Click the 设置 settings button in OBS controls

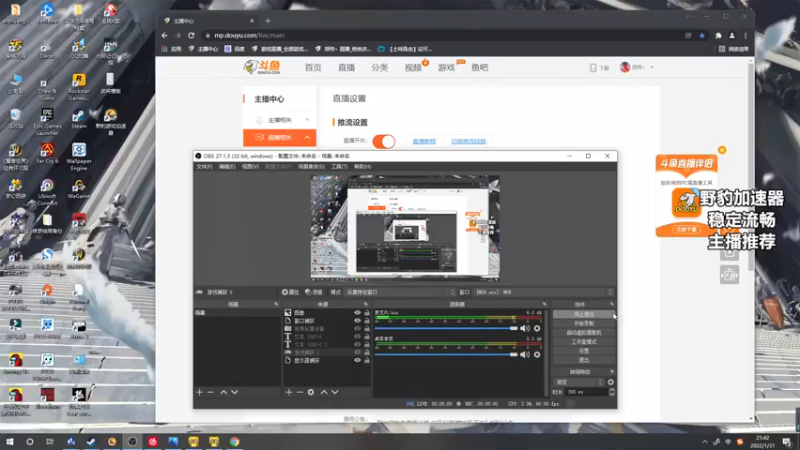pos(584,351)
